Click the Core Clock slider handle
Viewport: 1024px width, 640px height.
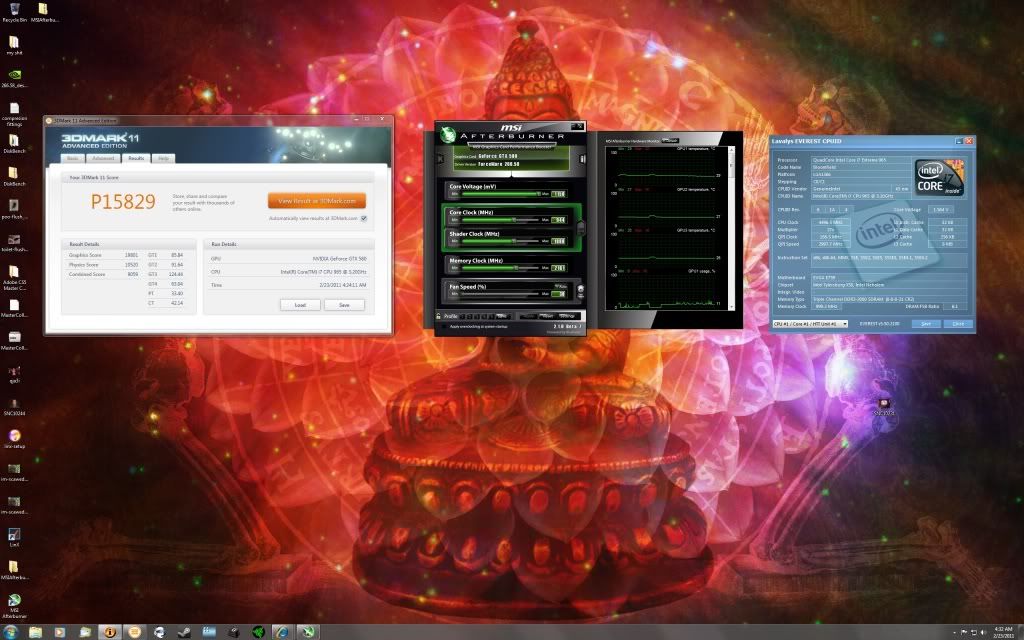[x=515, y=218]
